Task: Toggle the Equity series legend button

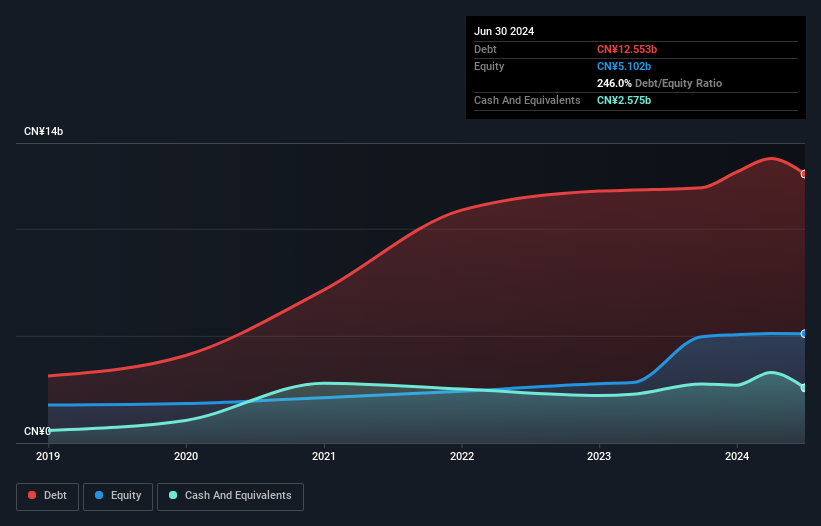Action: click(x=118, y=496)
